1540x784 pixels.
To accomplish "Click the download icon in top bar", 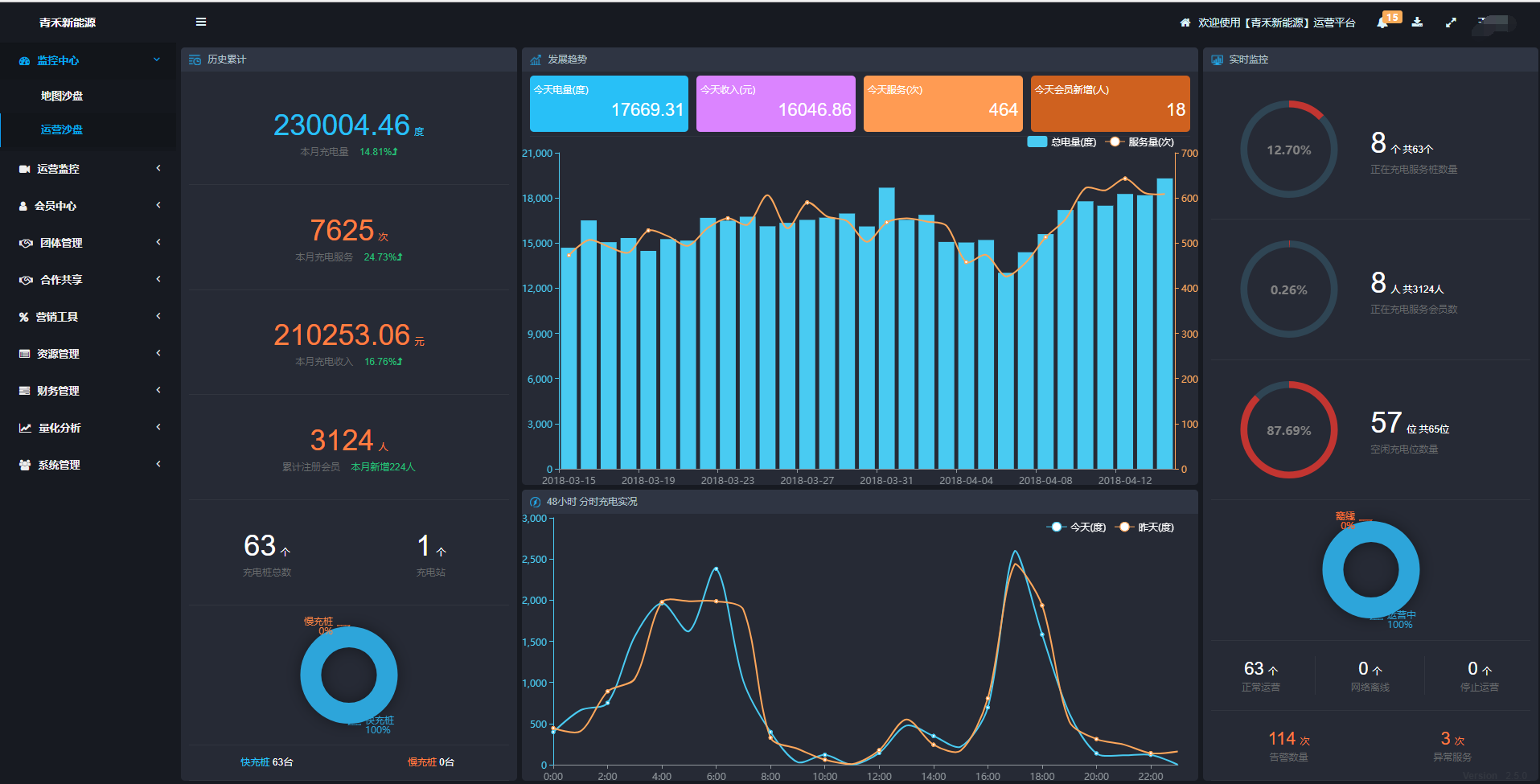I will 1417,23.
